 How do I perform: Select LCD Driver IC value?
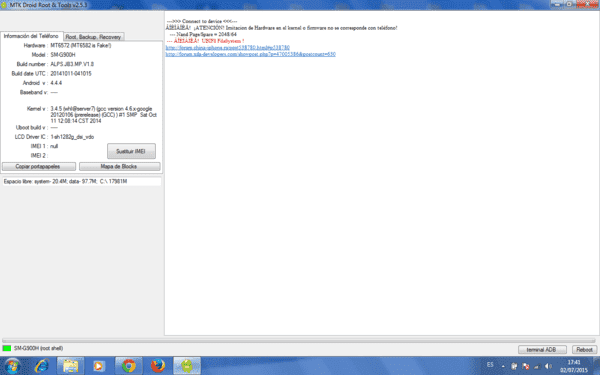72,137
